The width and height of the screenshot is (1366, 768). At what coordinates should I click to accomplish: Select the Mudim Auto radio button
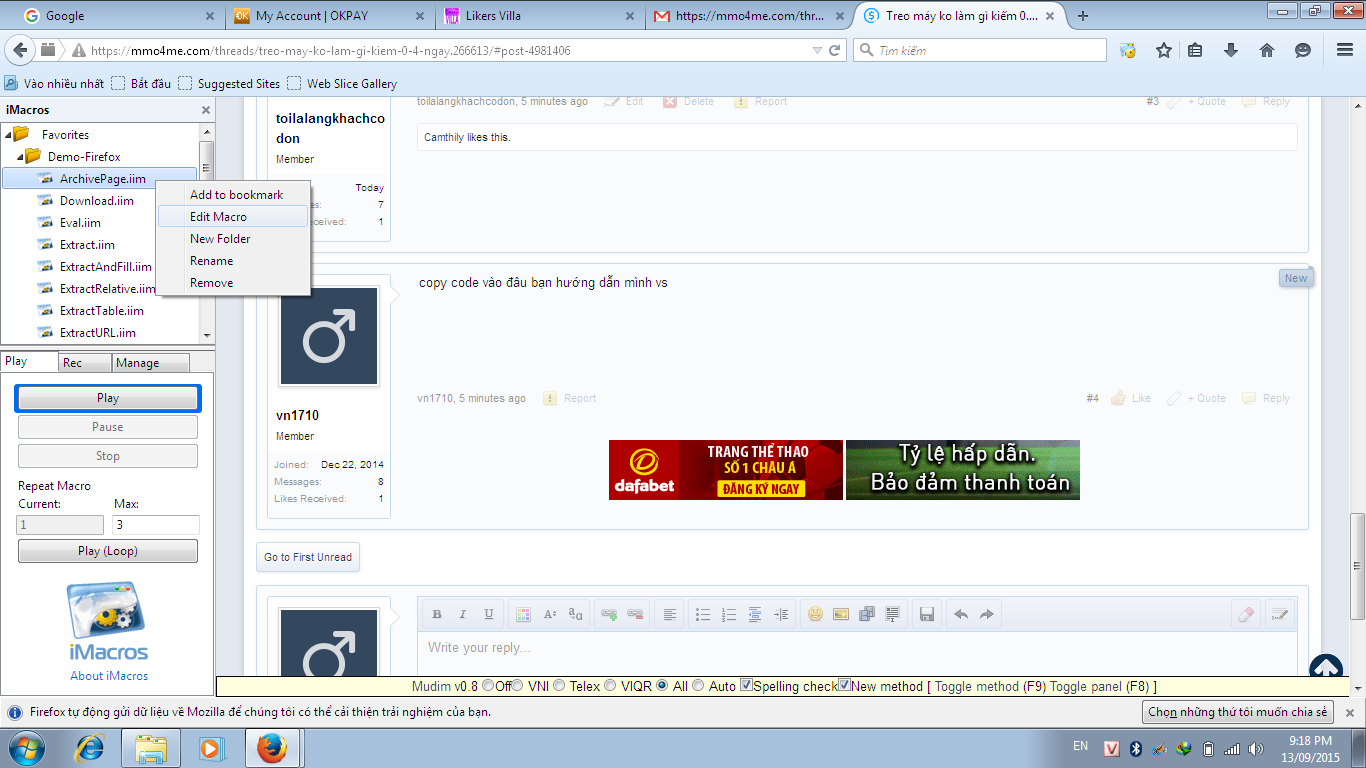click(698, 686)
